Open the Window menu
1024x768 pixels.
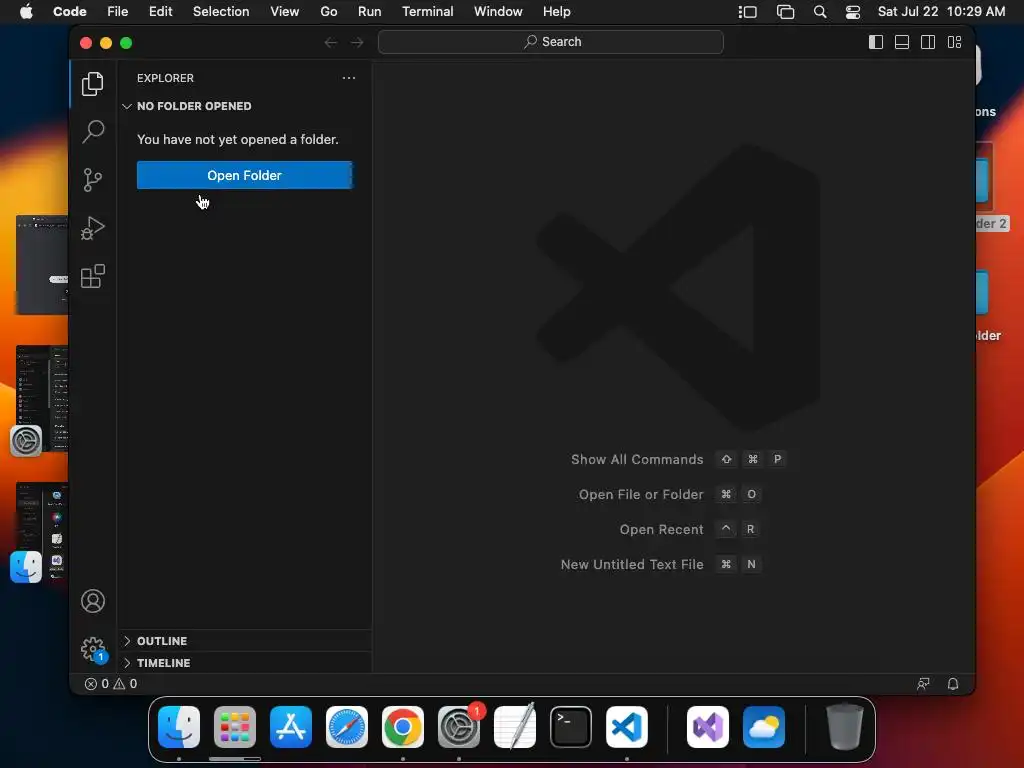tap(498, 12)
